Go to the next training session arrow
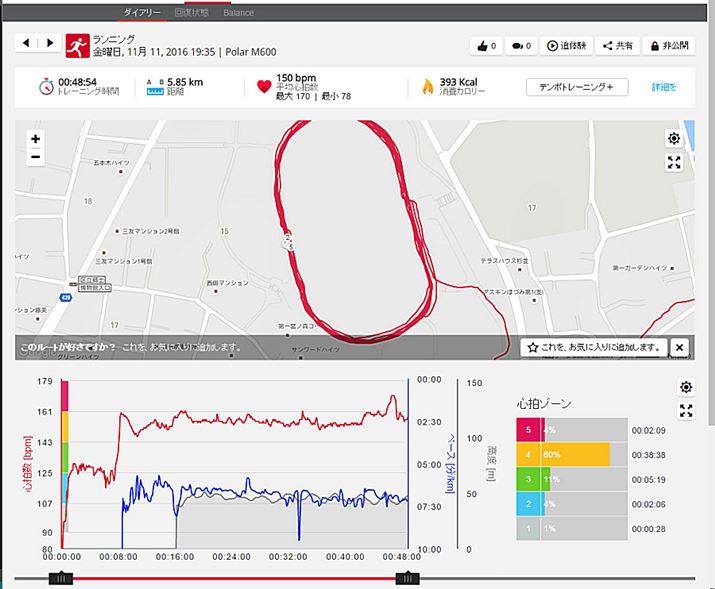The image size is (715, 589). pyautogui.click(x=49, y=43)
